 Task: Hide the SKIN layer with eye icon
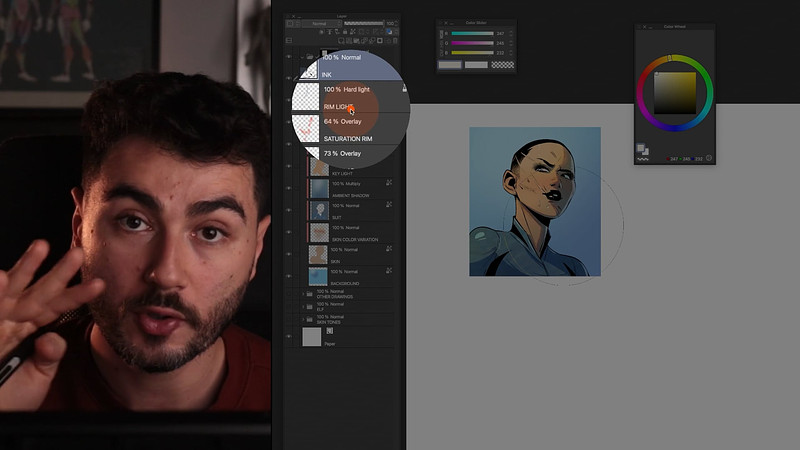(x=289, y=254)
